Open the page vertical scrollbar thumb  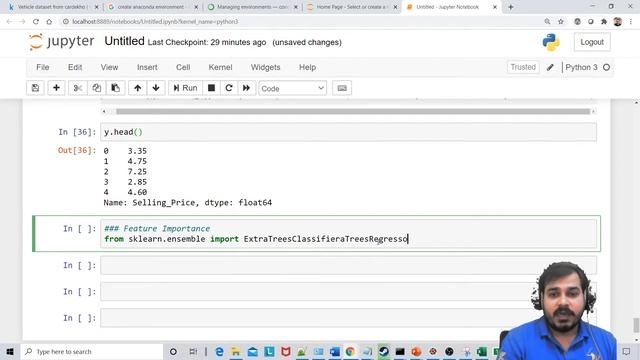pyautogui.click(x=636, y=325)
